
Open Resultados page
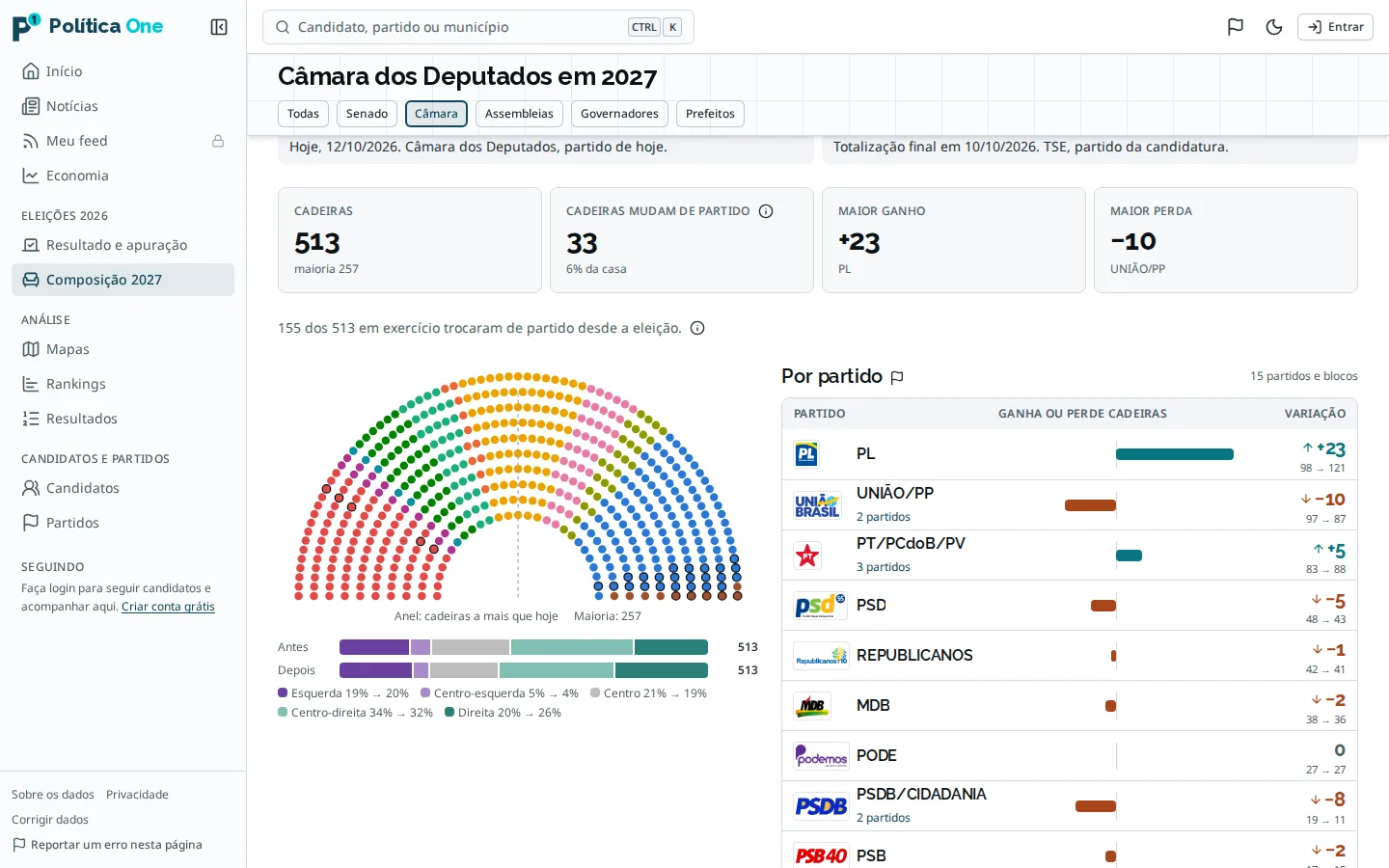click(123, 419)
